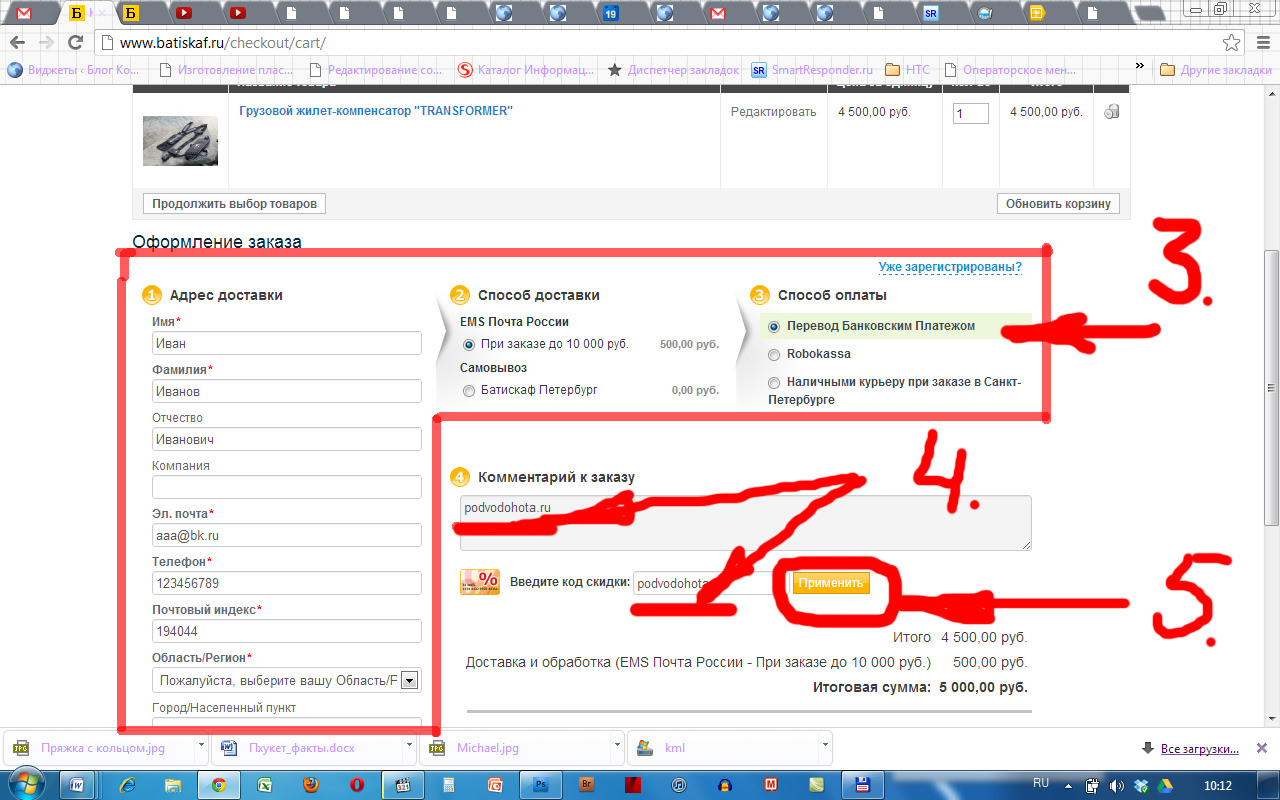This screenshot has width=1280, height=800.
Task: Open the Диспетчер закладок bookmark
Action: (672, 70)
